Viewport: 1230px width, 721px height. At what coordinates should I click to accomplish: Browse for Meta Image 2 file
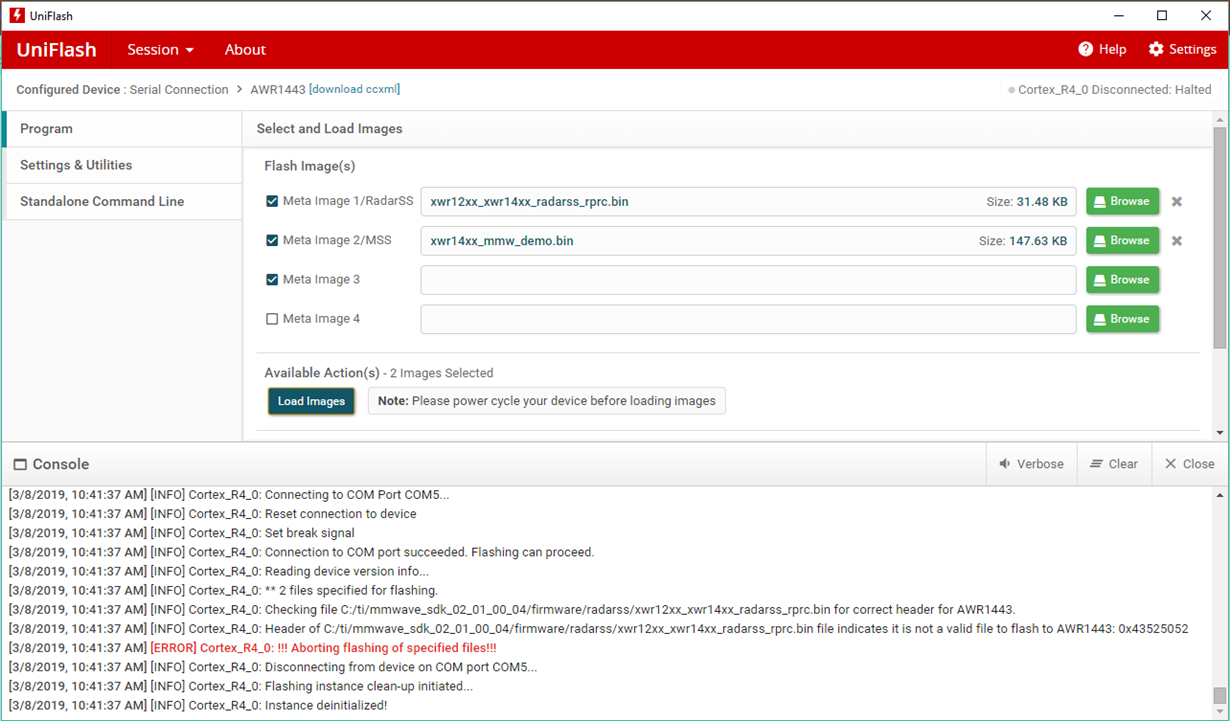[x=1122, y=240]
